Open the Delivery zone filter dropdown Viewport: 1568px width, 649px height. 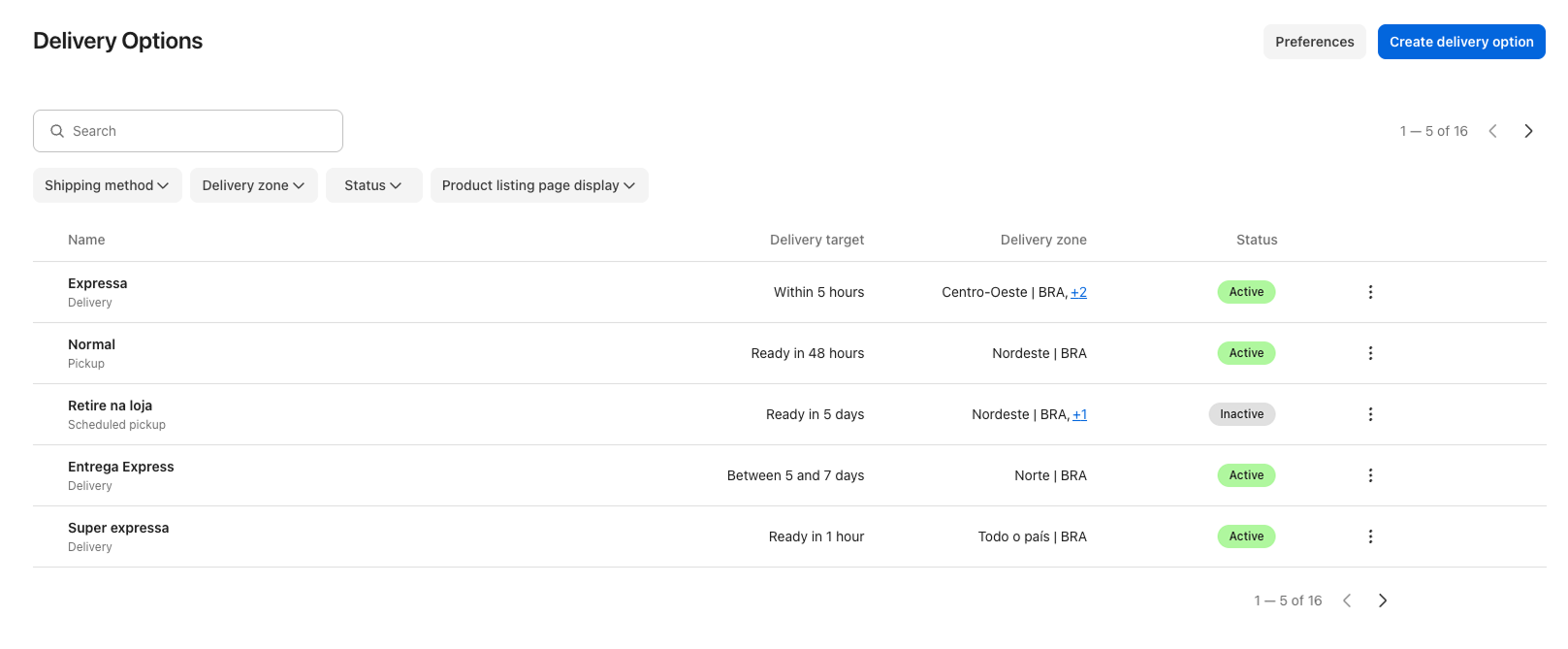(x=253, y=185)
